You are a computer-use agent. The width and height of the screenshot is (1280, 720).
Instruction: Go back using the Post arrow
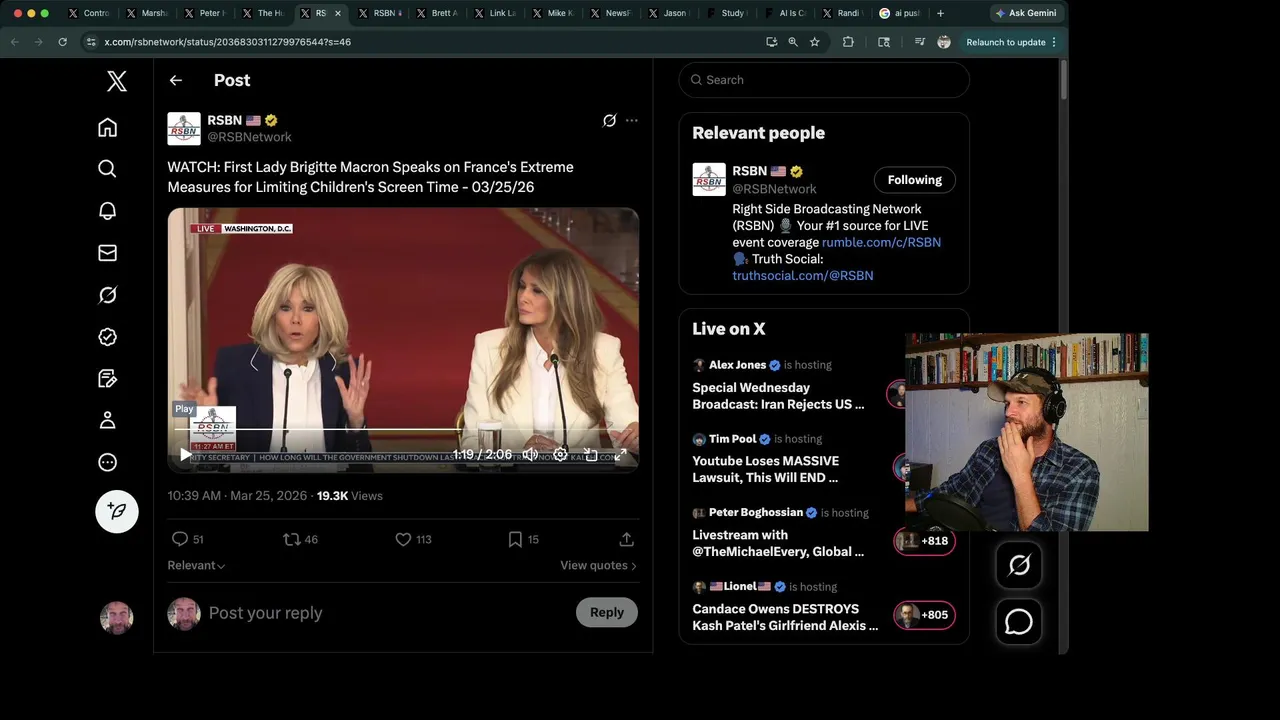[176, 81]
